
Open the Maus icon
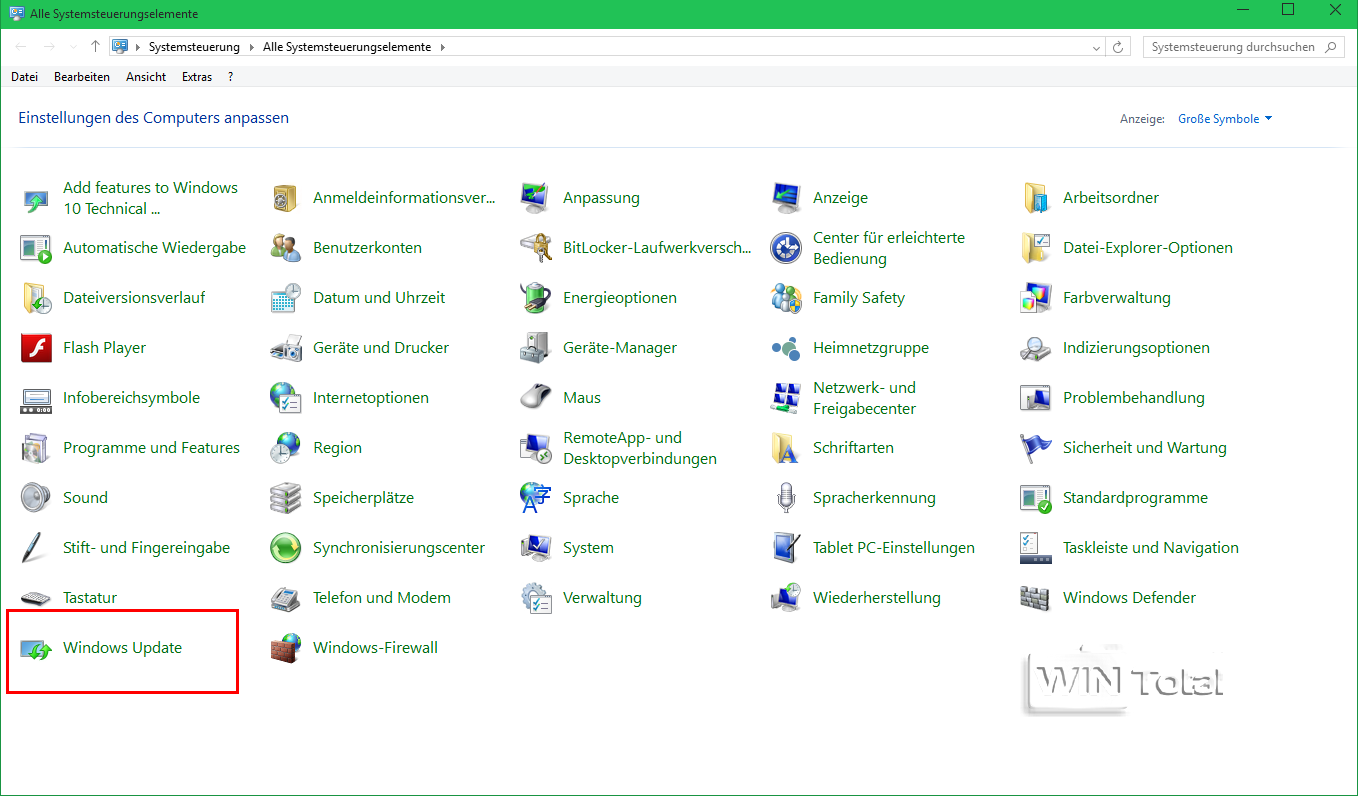point(536,398)
